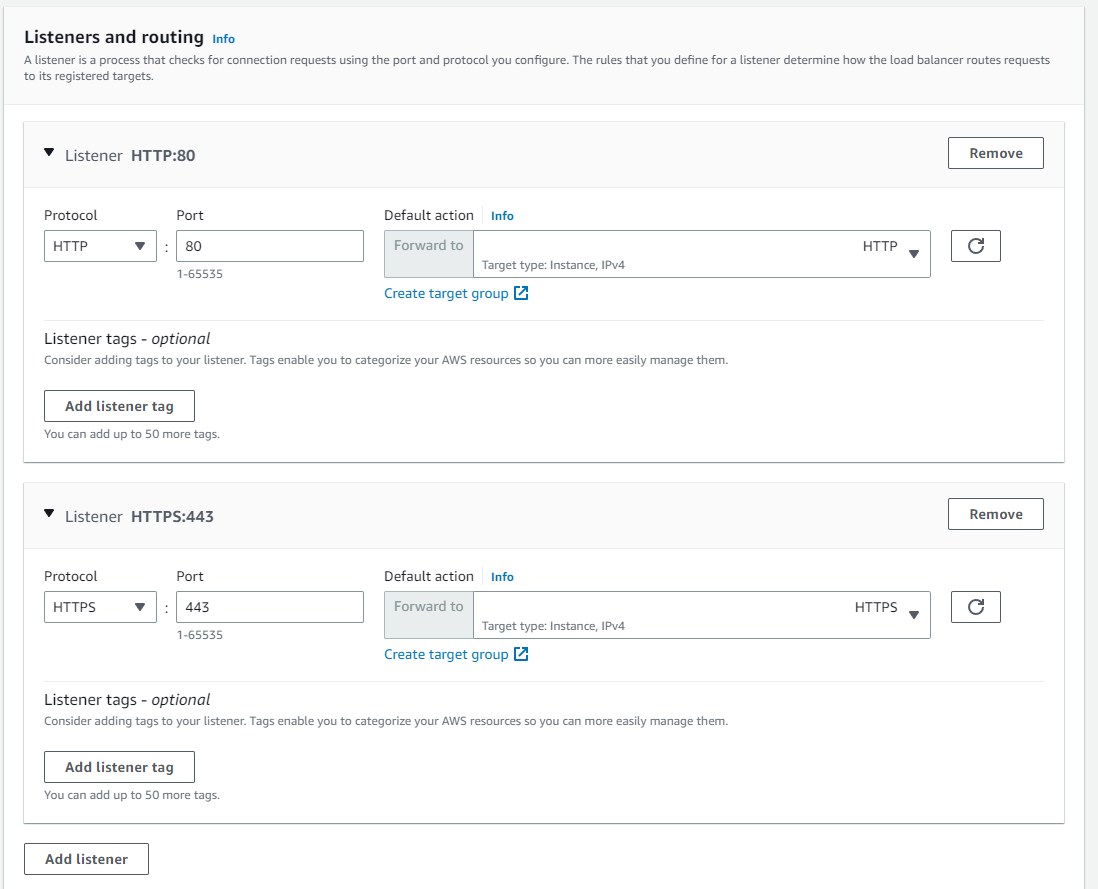This screenshot has width=1098, height=889.
Task: Click Target type text in HTTP:80 listener
Action: (x=553, y=265)
